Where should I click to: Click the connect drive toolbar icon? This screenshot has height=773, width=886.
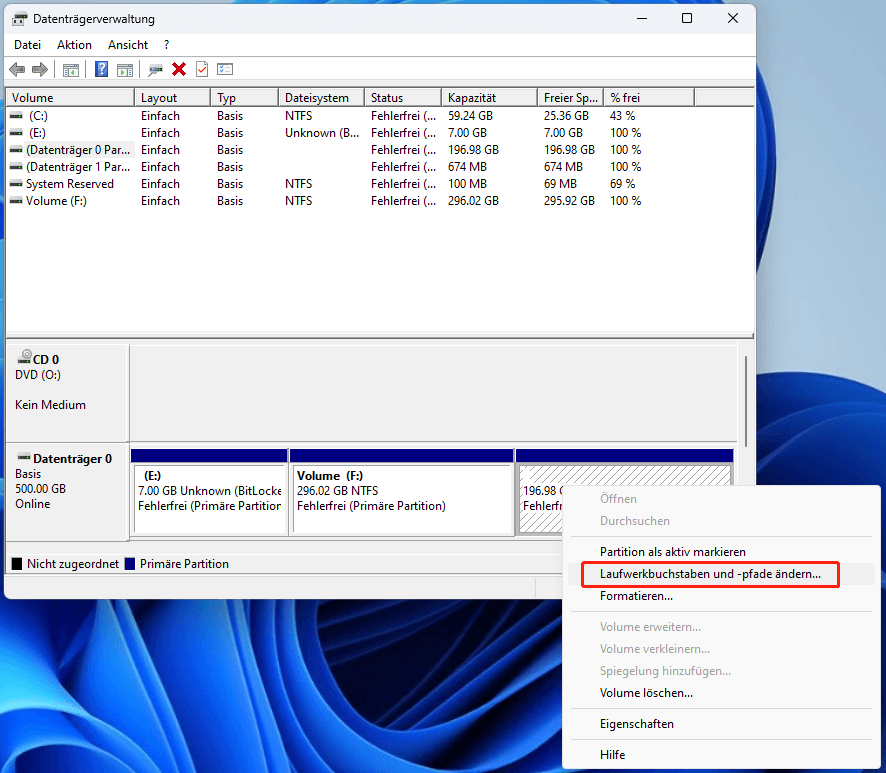click(155, 69)
